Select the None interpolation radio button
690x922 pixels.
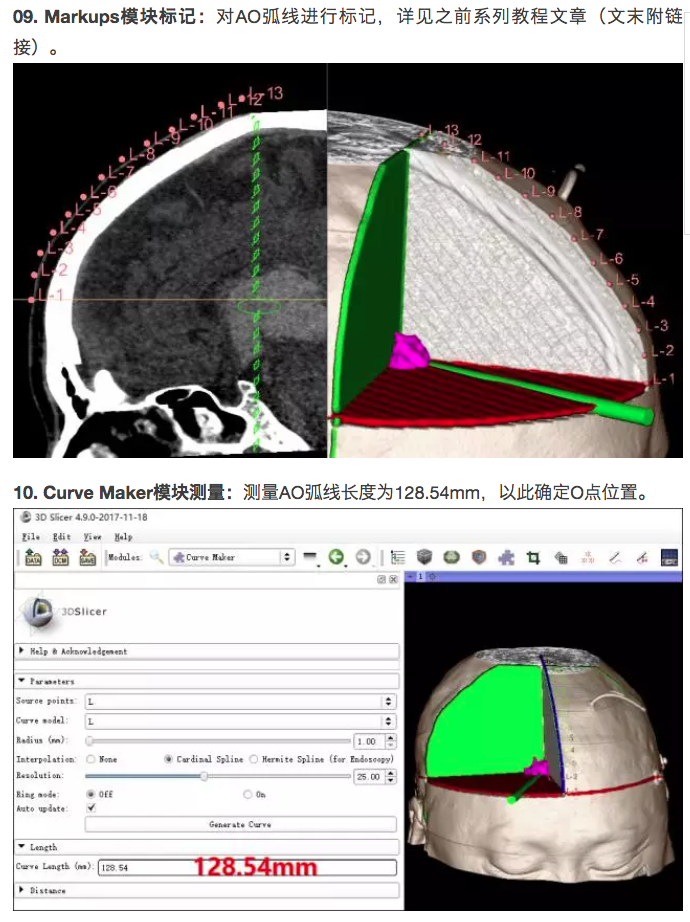click(x=91, y=759)
